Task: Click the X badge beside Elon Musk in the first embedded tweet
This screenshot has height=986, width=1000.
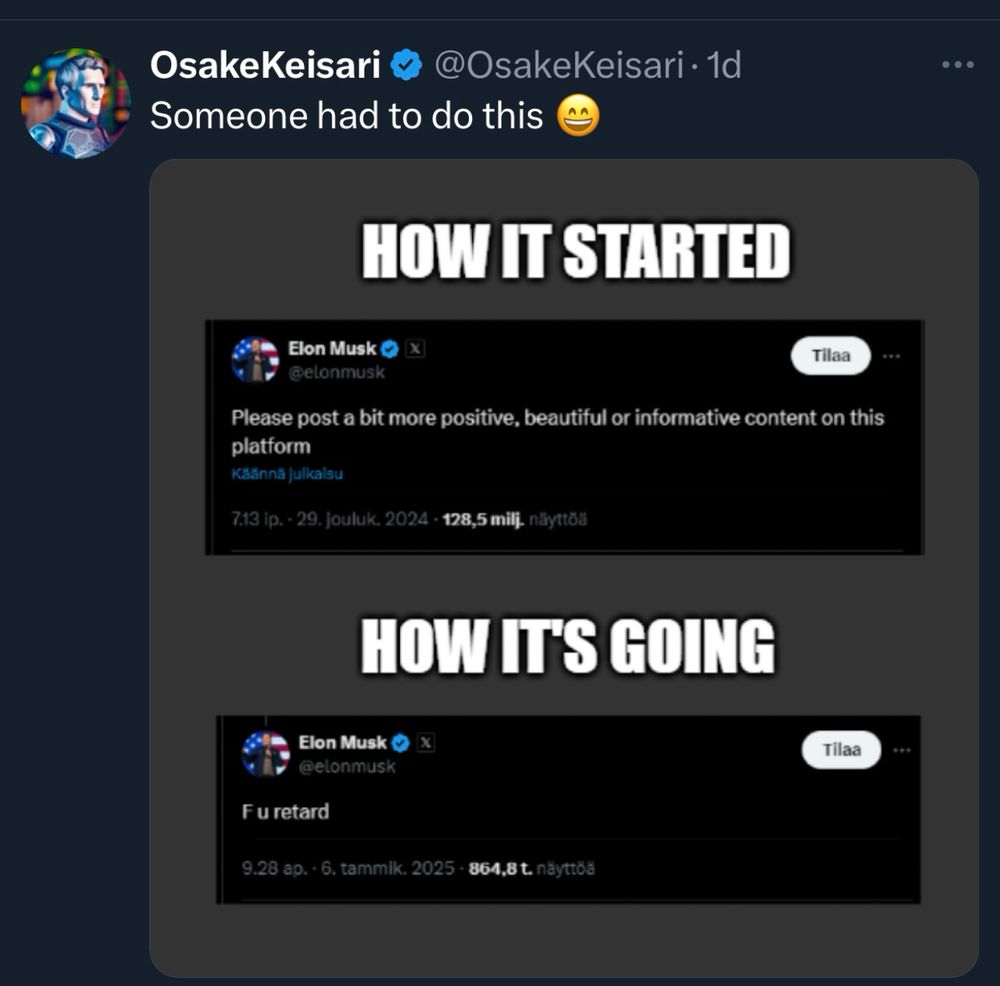Action: pos(417,349)
